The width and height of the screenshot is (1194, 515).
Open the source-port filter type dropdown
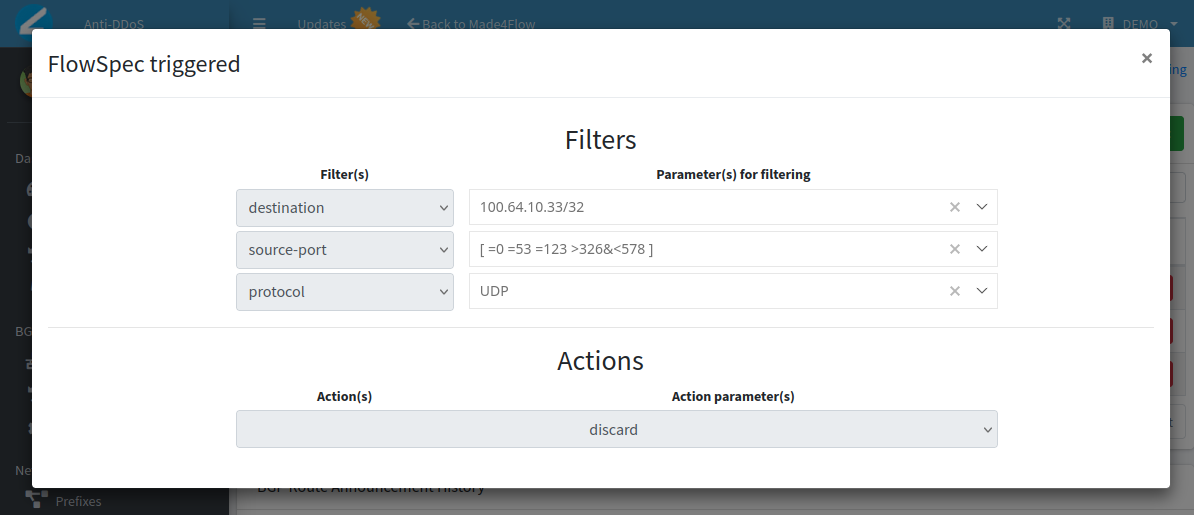344,250
